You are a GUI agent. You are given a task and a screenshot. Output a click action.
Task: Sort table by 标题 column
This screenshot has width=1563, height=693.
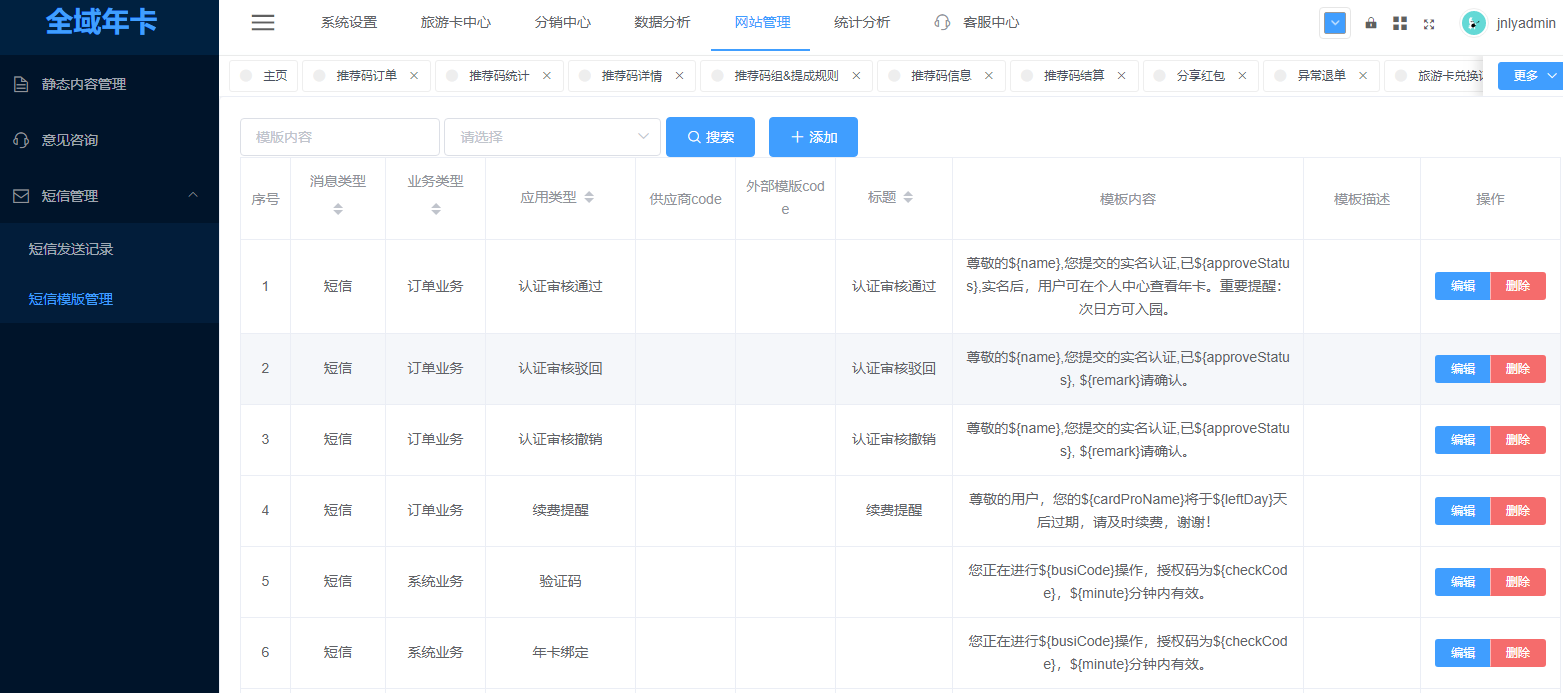(x=908, y=198)
